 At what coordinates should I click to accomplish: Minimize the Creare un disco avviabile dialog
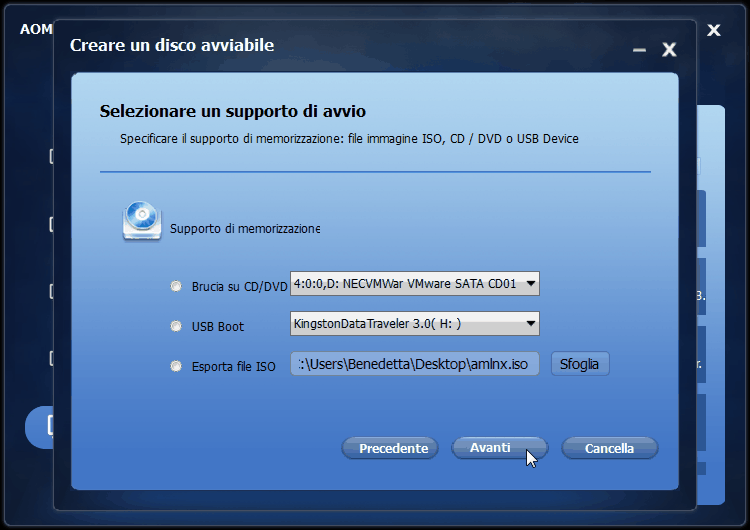click(639, 49)
